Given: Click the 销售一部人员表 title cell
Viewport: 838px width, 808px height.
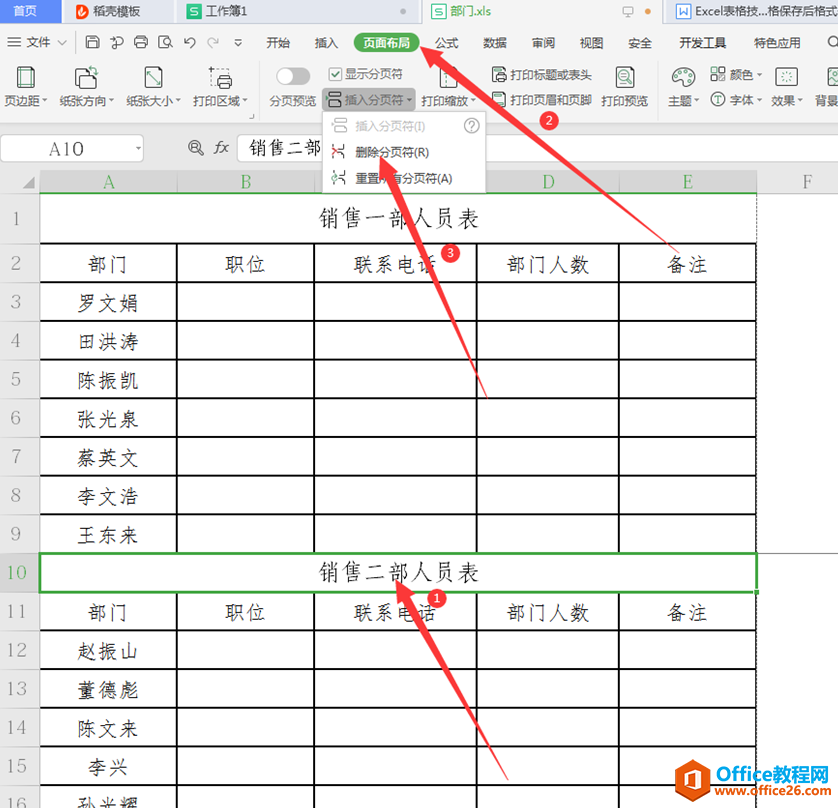Looking at the screenshot, I should point(398,219).
